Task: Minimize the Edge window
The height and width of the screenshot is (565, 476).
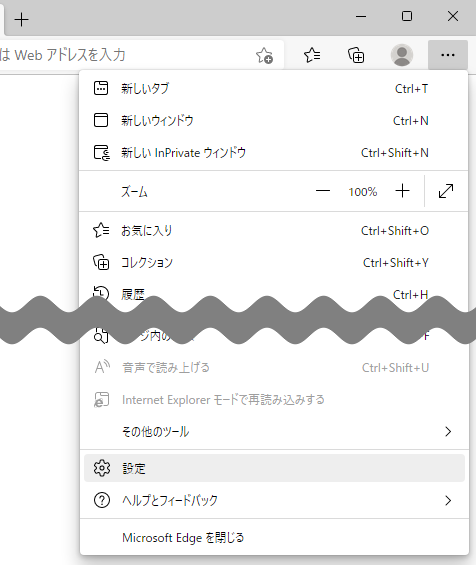Action: tap(361, 16)
